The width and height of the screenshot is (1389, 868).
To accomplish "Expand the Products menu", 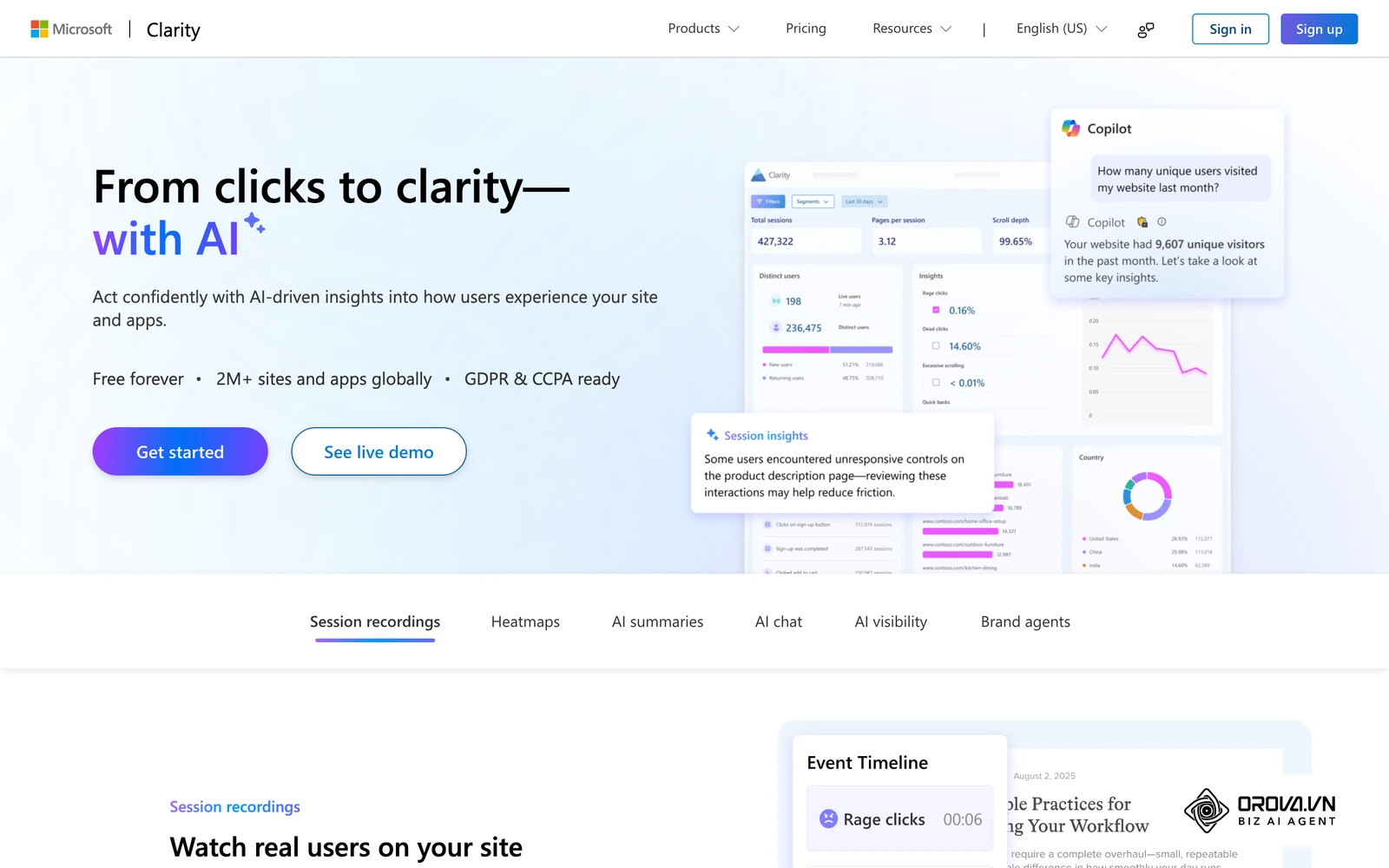I will click(703, 29).
